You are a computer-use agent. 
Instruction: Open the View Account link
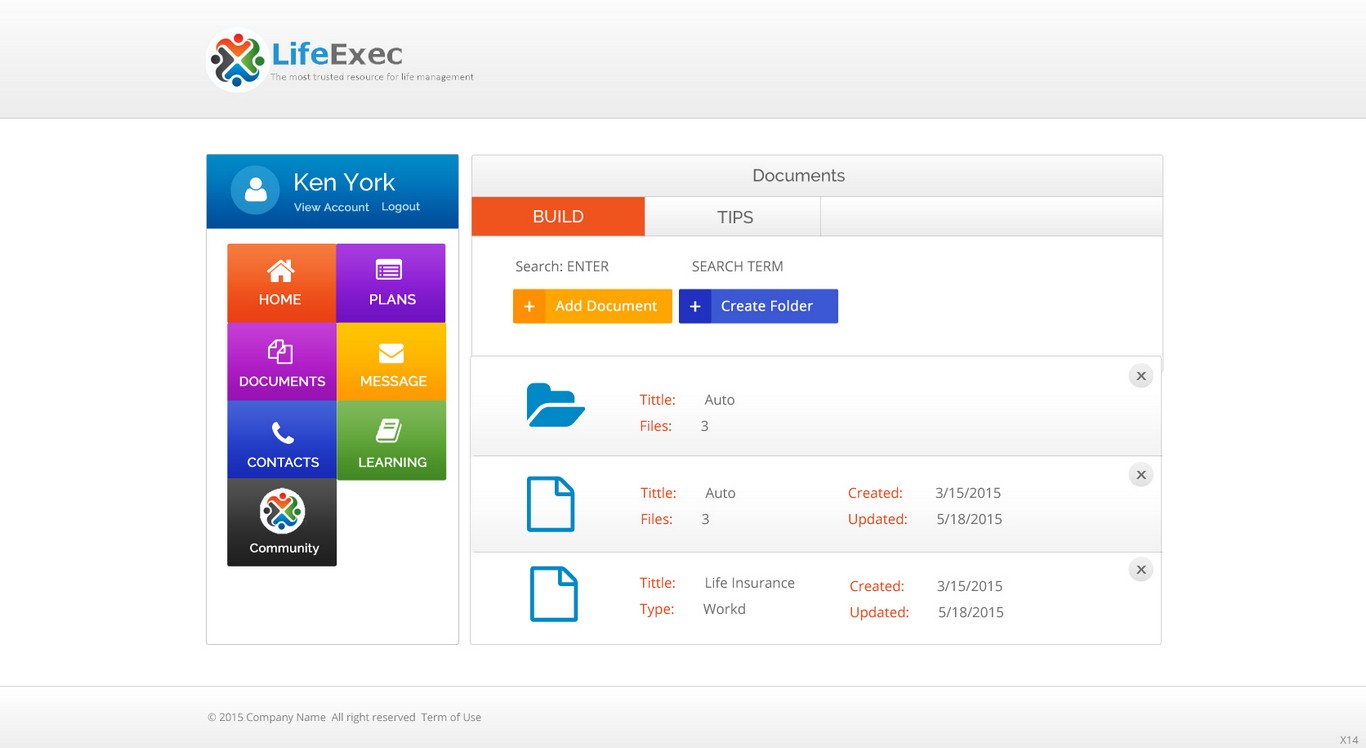pyautogui.click(x=331, y=207)
